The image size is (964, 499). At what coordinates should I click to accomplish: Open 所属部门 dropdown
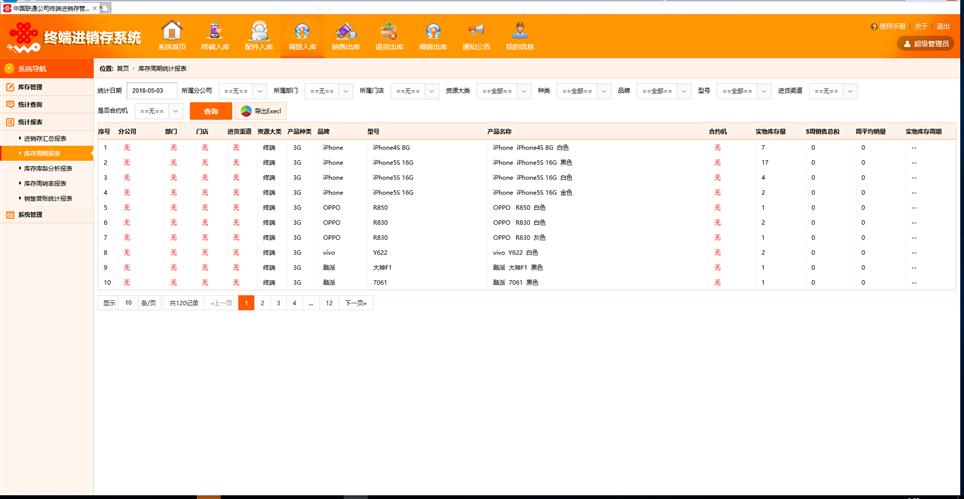pyautogui.click(x=329, y=91)
